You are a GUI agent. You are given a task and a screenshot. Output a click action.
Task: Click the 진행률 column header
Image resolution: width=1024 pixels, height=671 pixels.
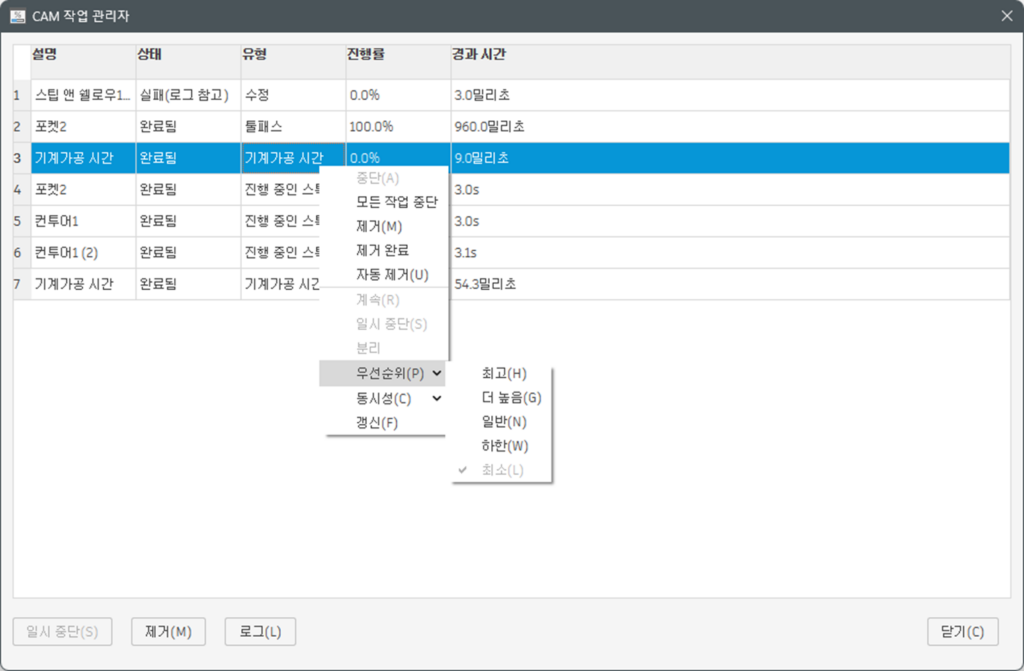[x=398, y=61]
